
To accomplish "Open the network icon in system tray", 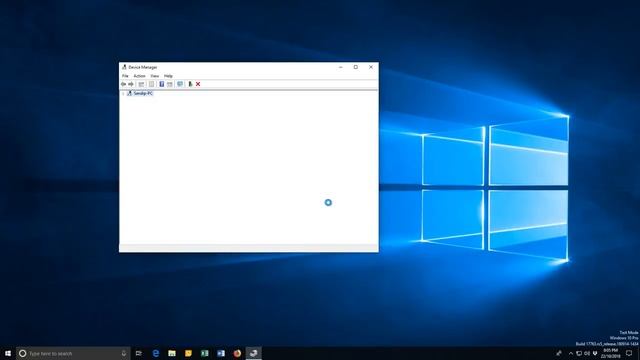I will [x=579, y=353].
